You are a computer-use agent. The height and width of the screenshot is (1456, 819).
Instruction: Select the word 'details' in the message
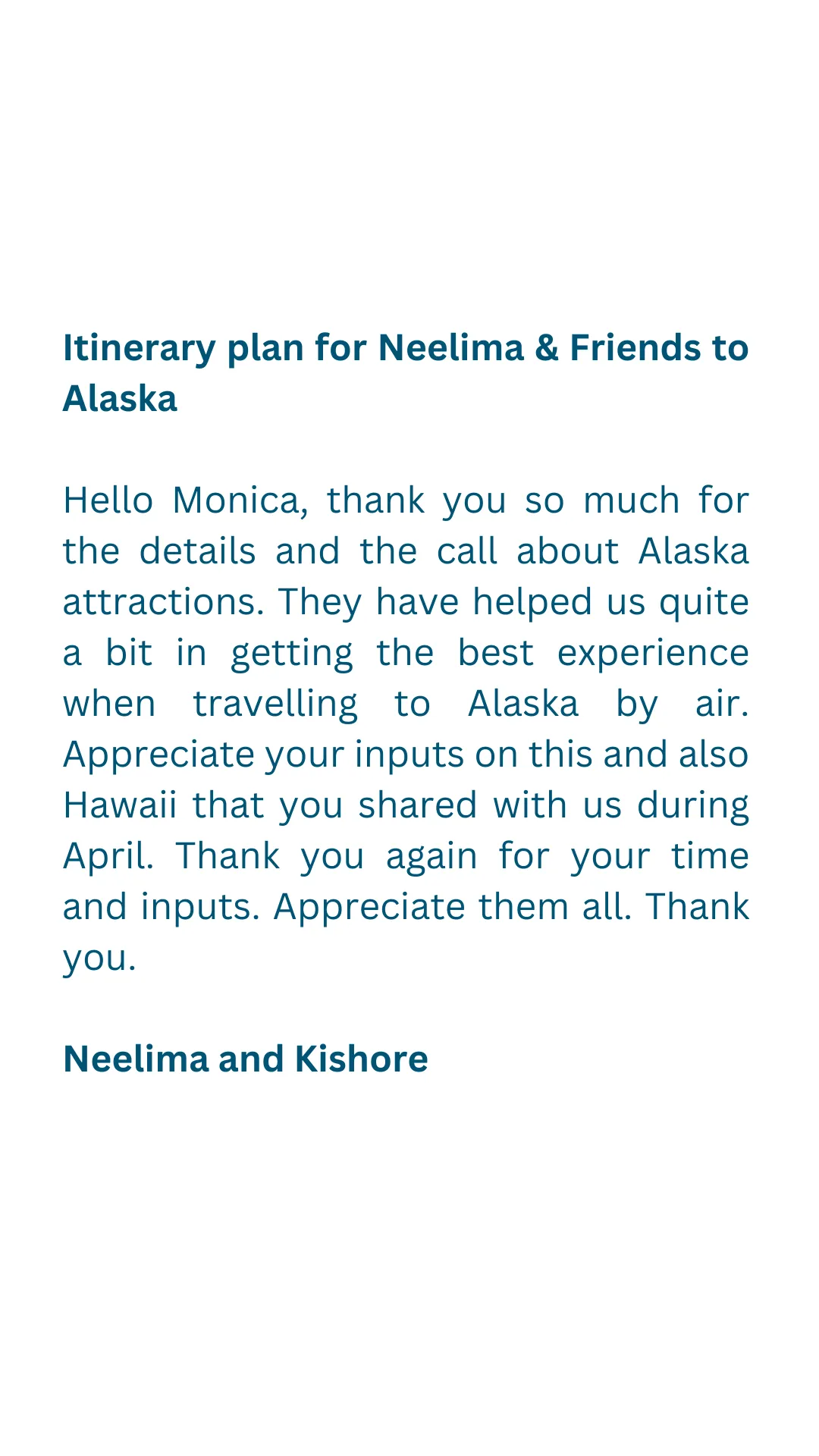coord(197,552)
